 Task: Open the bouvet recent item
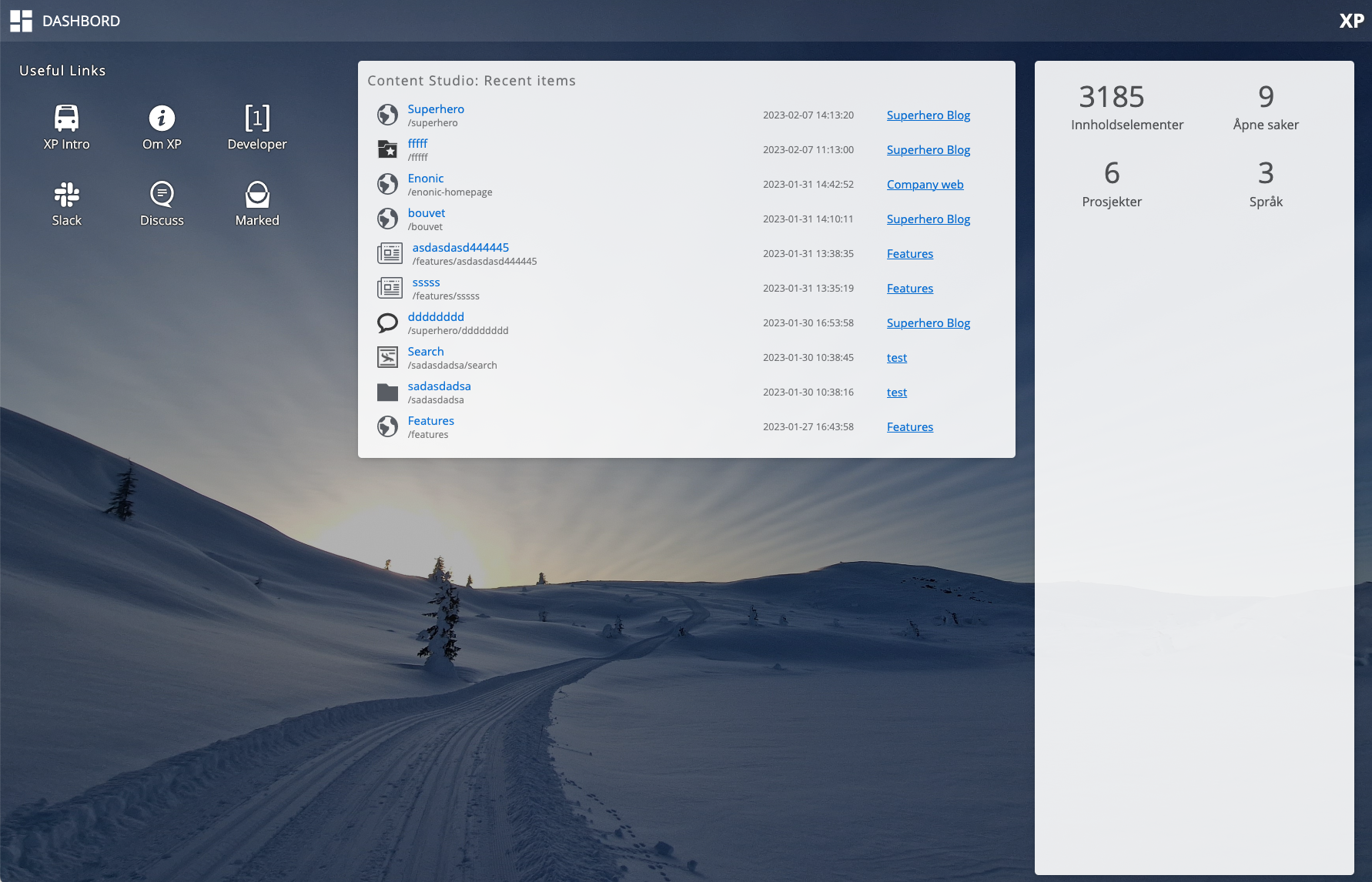(x=427, y=212)
